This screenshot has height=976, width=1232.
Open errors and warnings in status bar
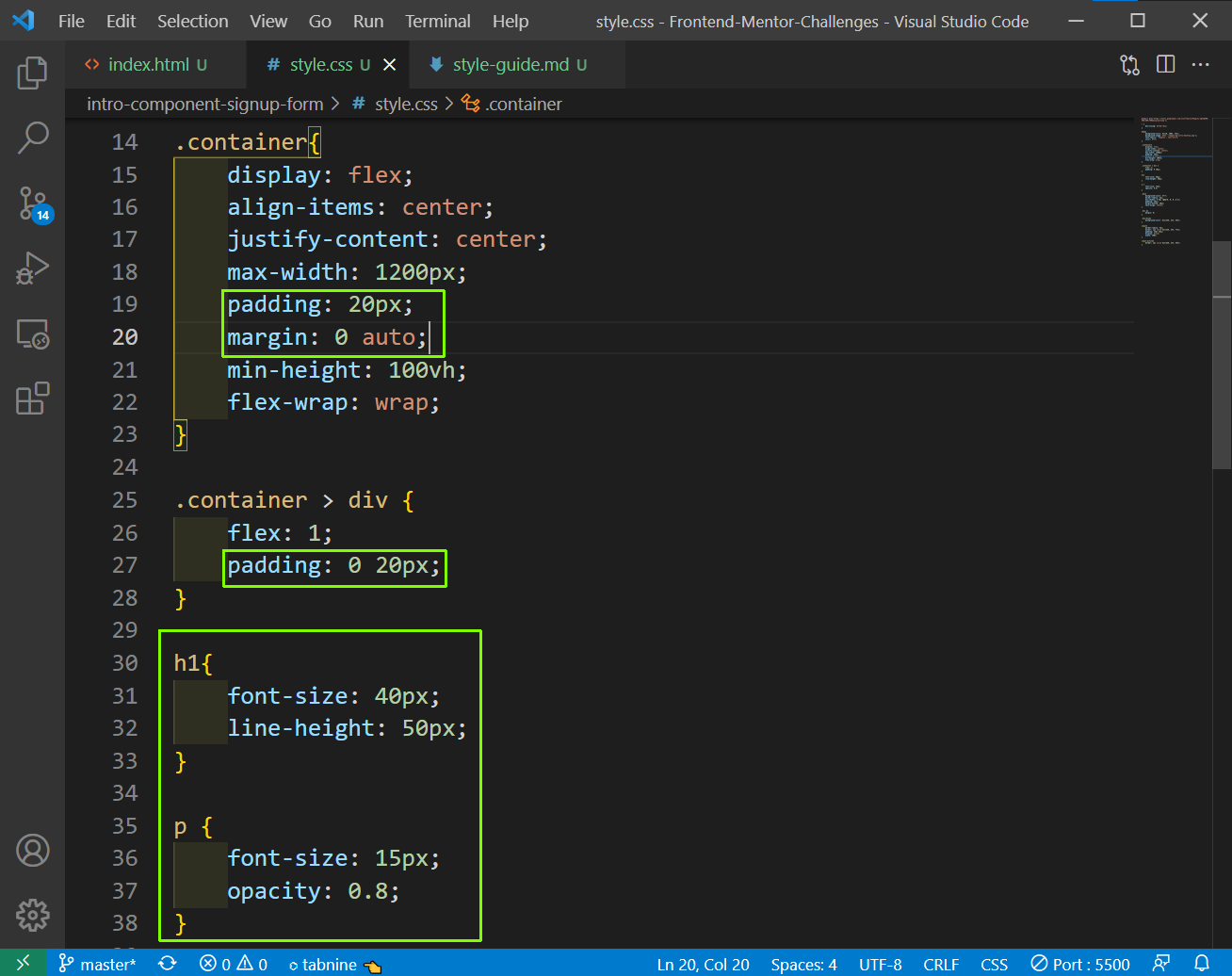pos(234,964)
